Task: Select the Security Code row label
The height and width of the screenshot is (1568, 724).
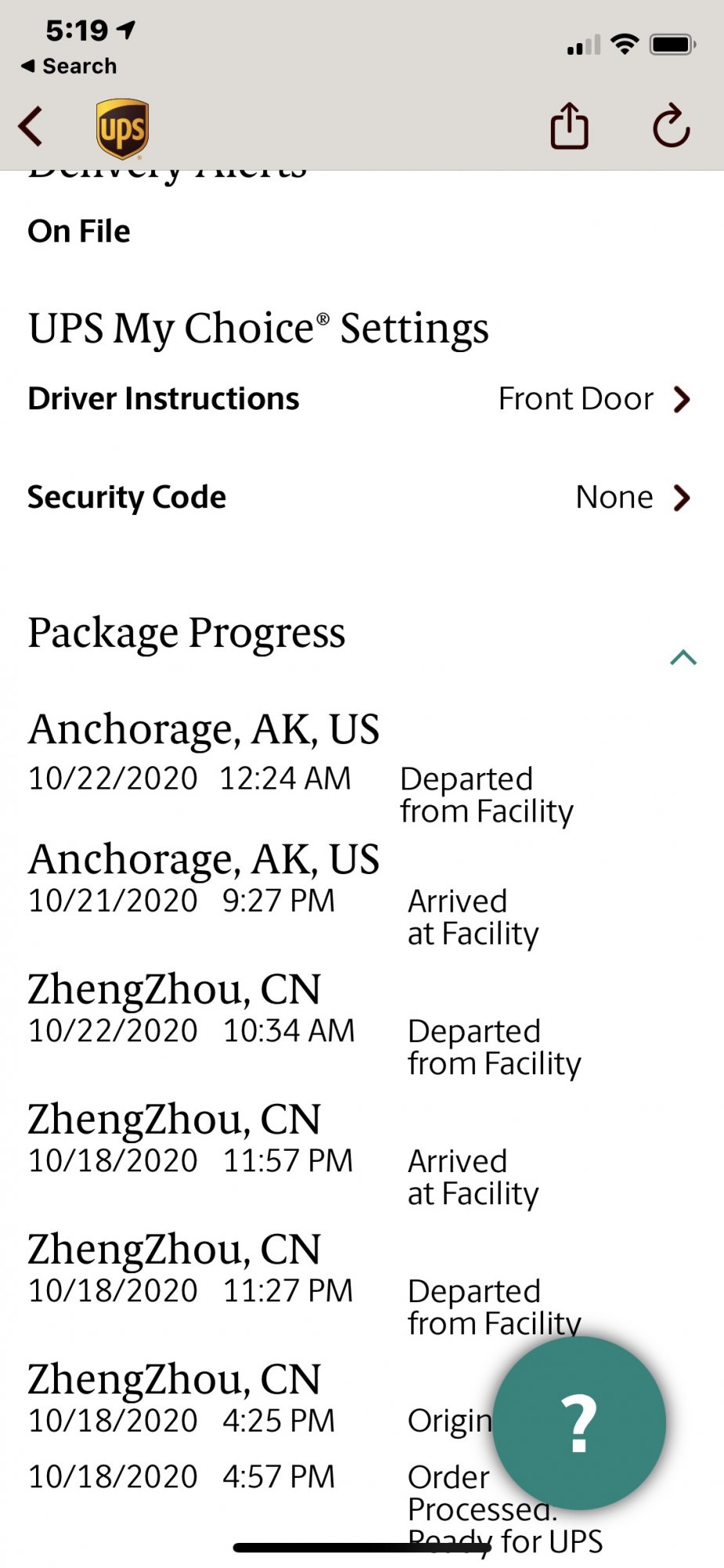Action: coord(127,497)
